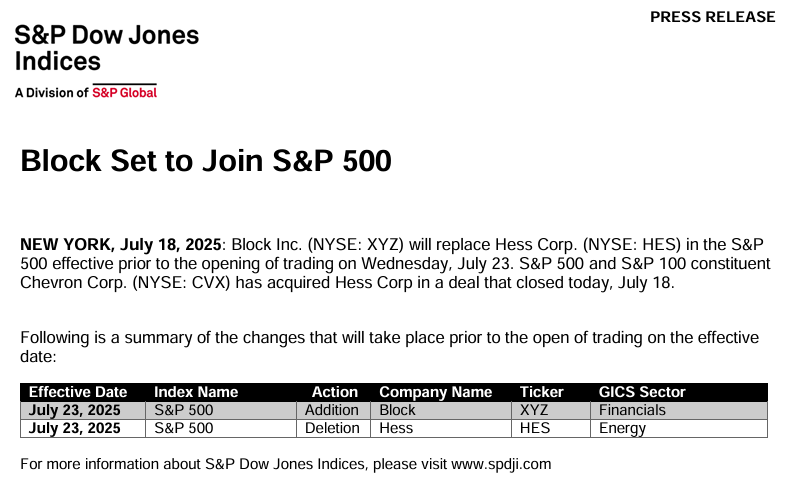The height and width of the screenshot is (487, 794).
Task: Select the Financials sector cell
Action: [679, 410]
